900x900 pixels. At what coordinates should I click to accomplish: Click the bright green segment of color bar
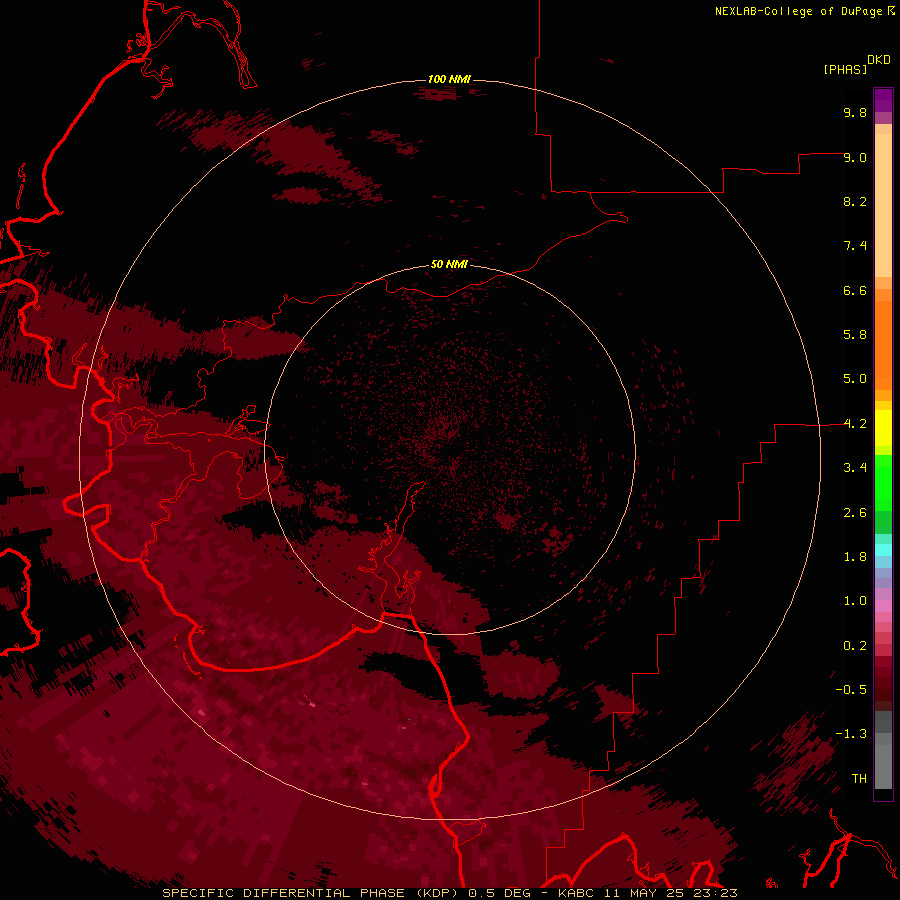(883, 483)
